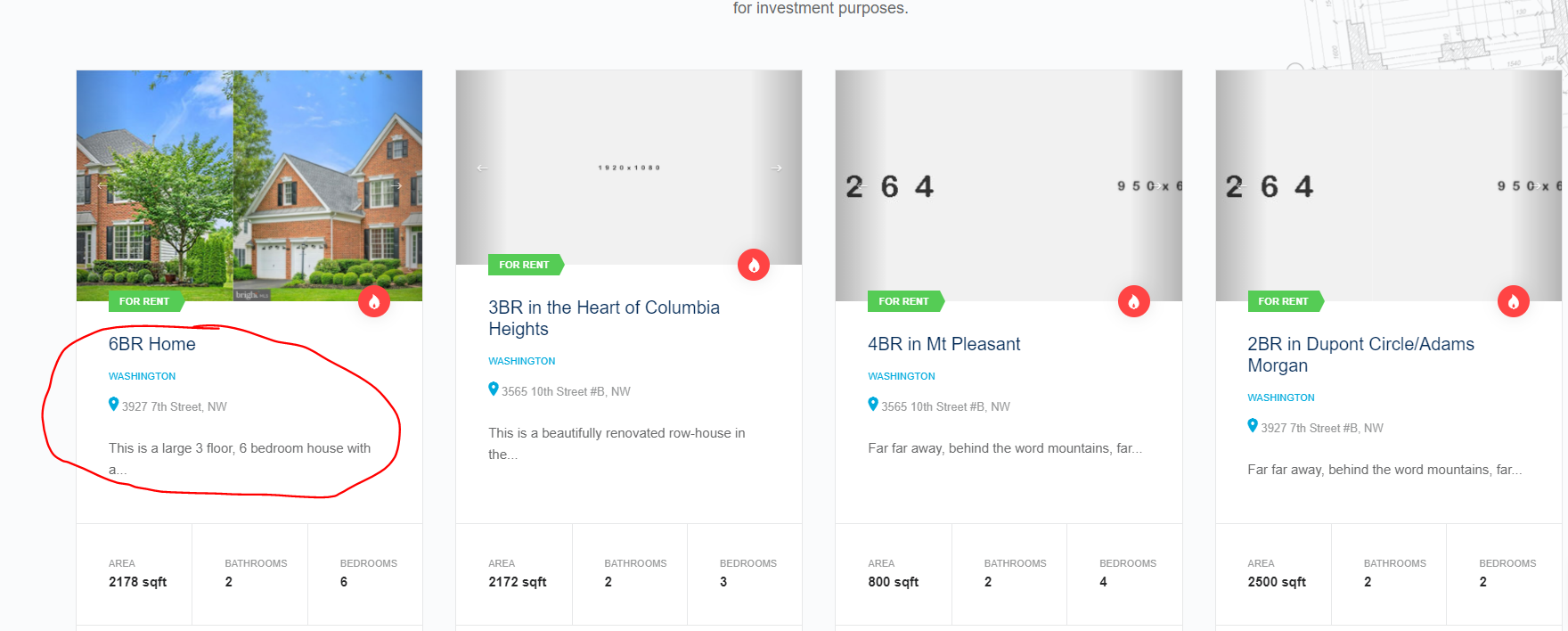Click the fire icon on 6BR Home card
Image resolution: width=1568 pixels, height=631 pixels.
click(x=374, y=302)
